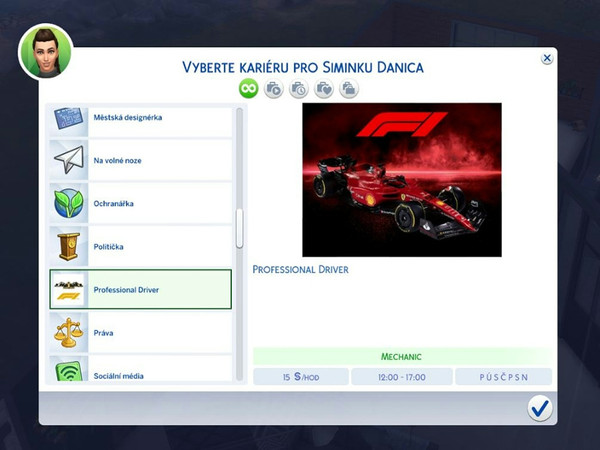The height and width of the screenshot is (450, 600).
Task: Click the Professional Driver F1 car icon
Action: click(x=69, y=289)
